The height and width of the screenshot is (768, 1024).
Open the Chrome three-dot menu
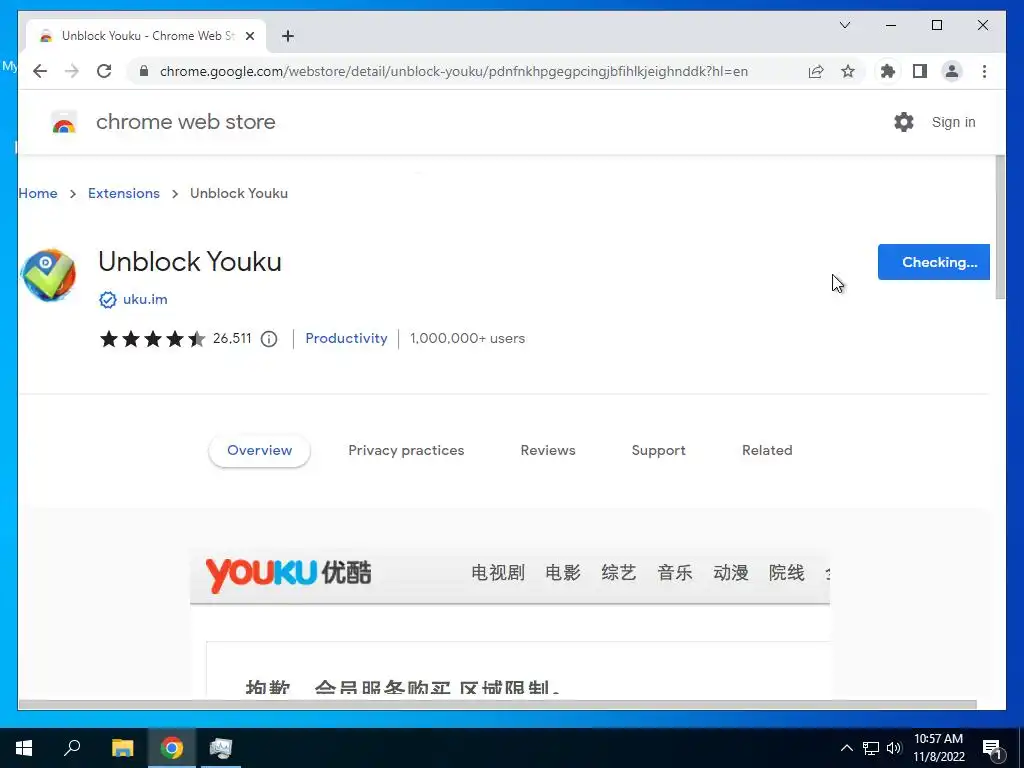tap(984, 71)
